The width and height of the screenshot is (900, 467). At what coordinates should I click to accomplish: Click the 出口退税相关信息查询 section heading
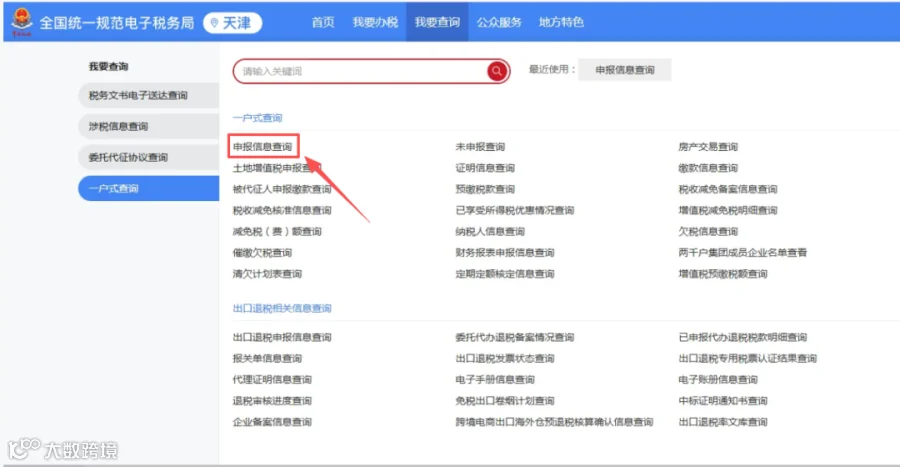coord(282,309)
